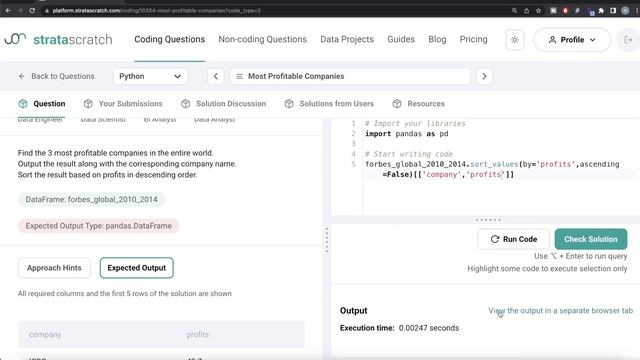Click the company column header
The width and height of the screenshot is (640, 360).
pyautogui.click(x=45, y=334)
